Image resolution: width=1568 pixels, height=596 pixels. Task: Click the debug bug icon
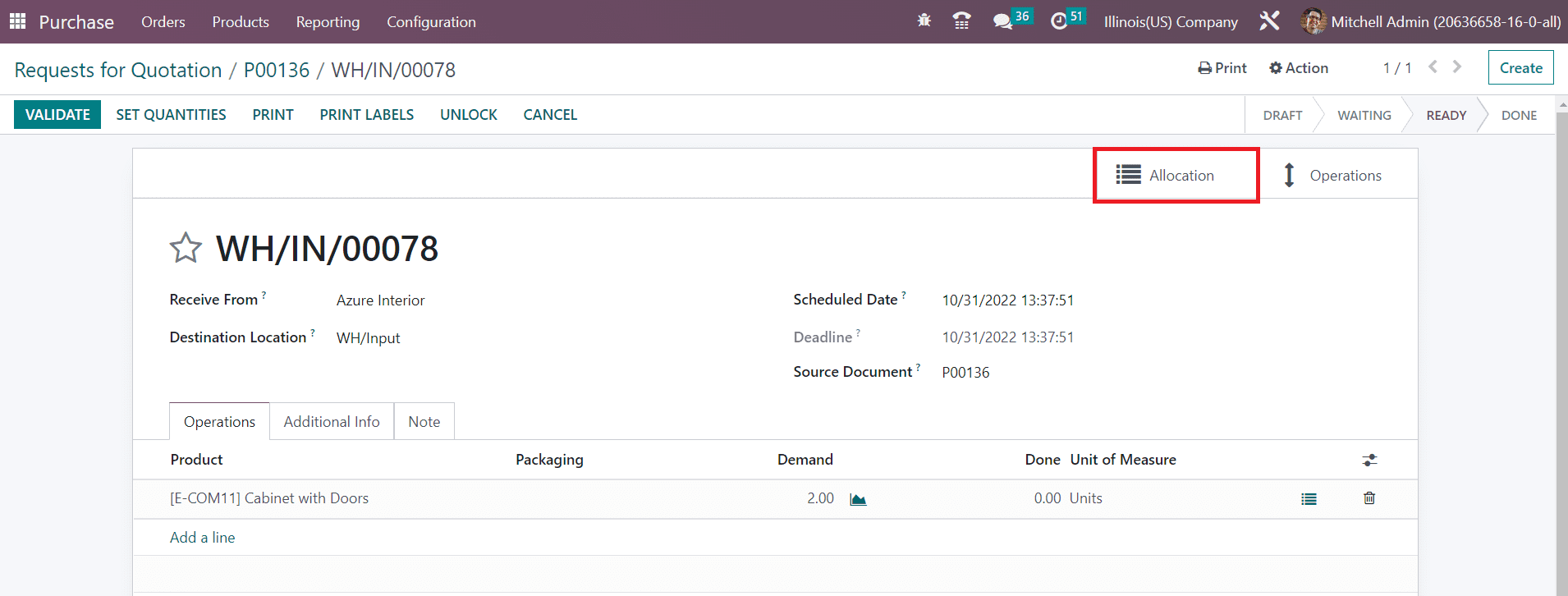(x=924, y=21)
